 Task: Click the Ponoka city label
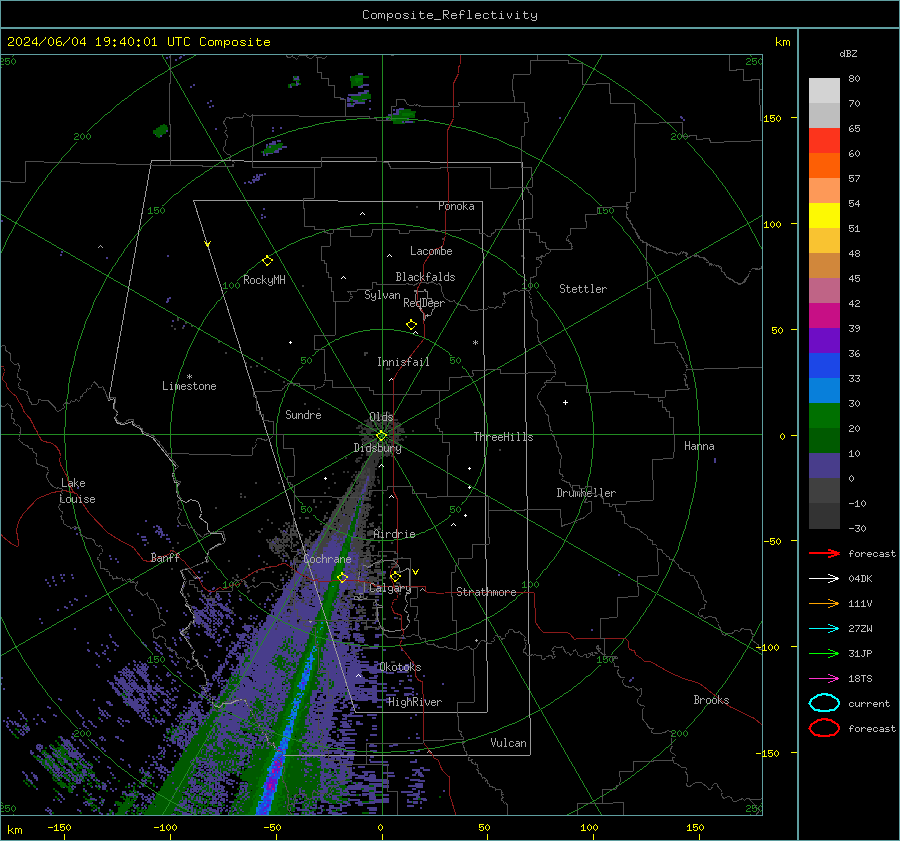point(456,206)
